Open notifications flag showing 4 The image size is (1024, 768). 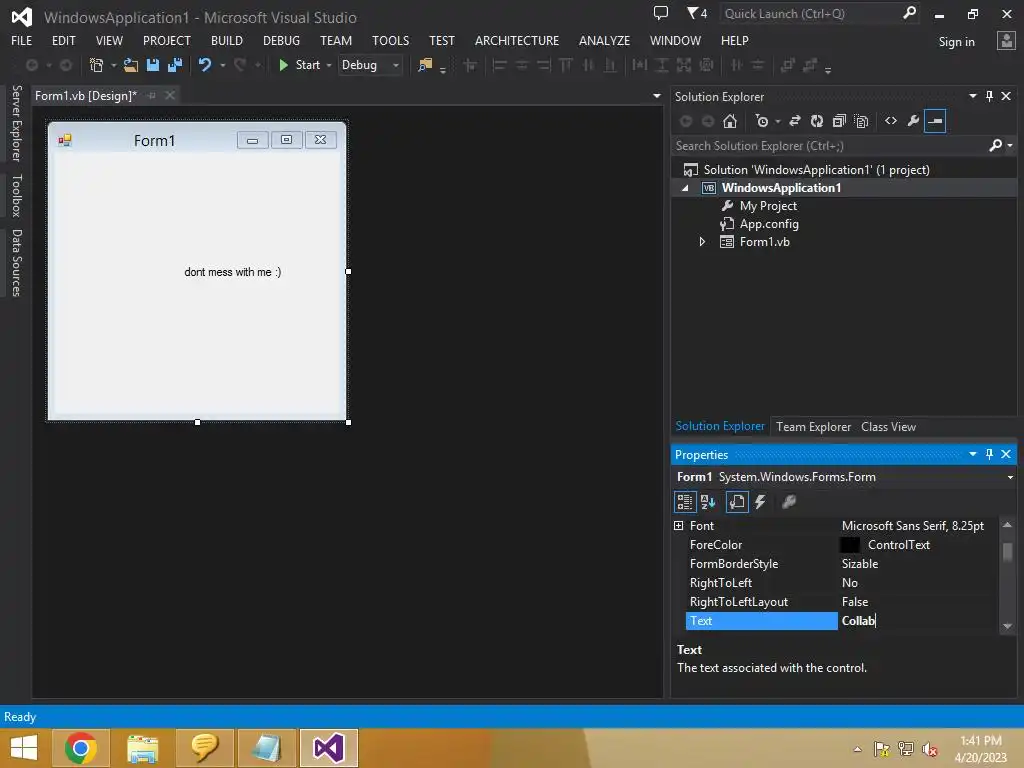click(697, 13)
